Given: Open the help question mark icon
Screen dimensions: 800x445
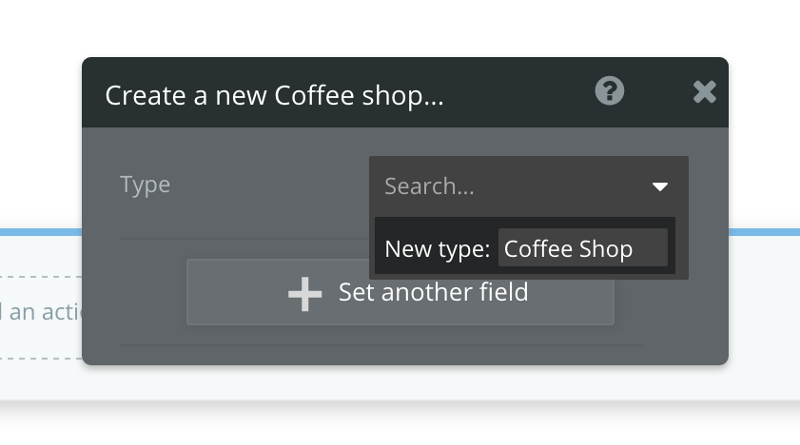Looking at the screenshot, I should 609,93.
